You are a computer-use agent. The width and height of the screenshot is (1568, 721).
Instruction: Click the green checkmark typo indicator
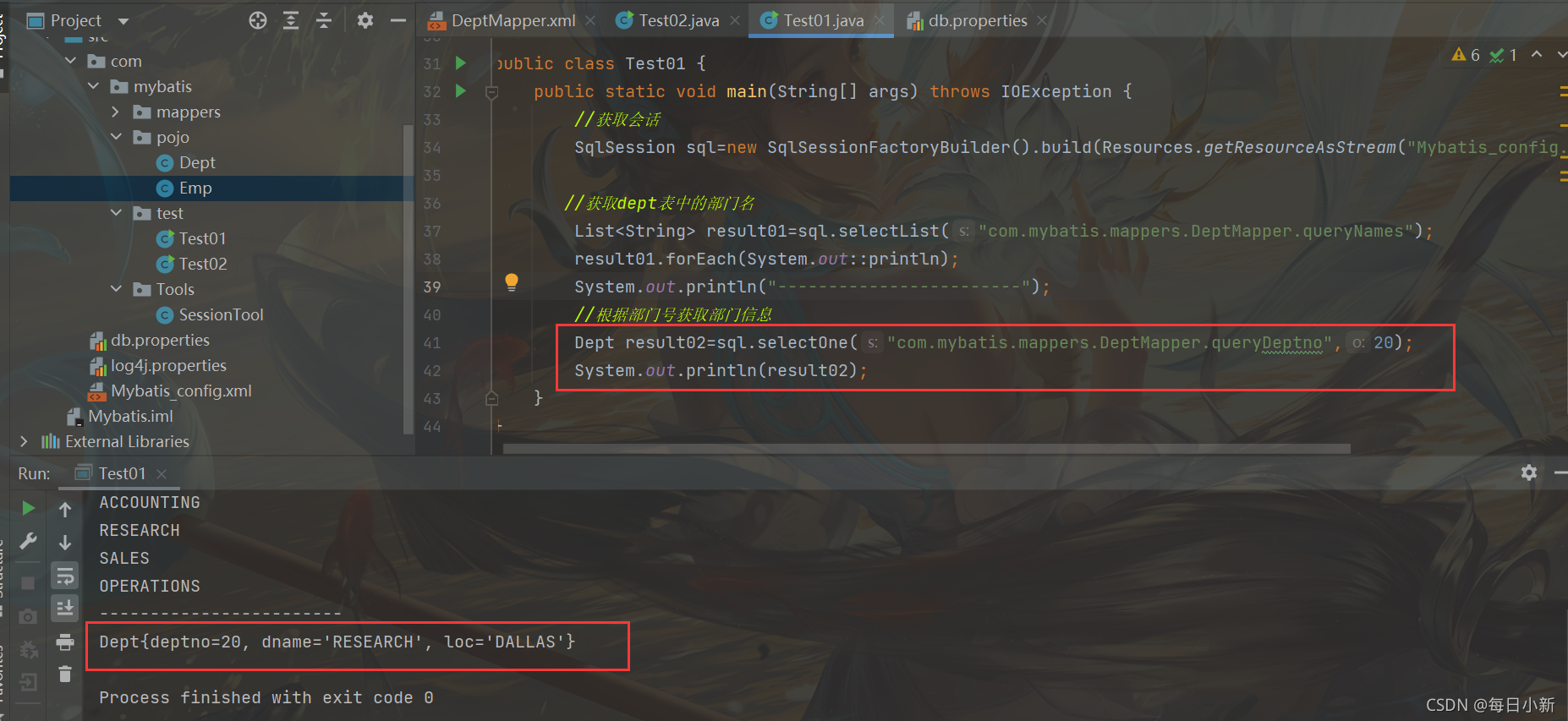[1503, 55]
